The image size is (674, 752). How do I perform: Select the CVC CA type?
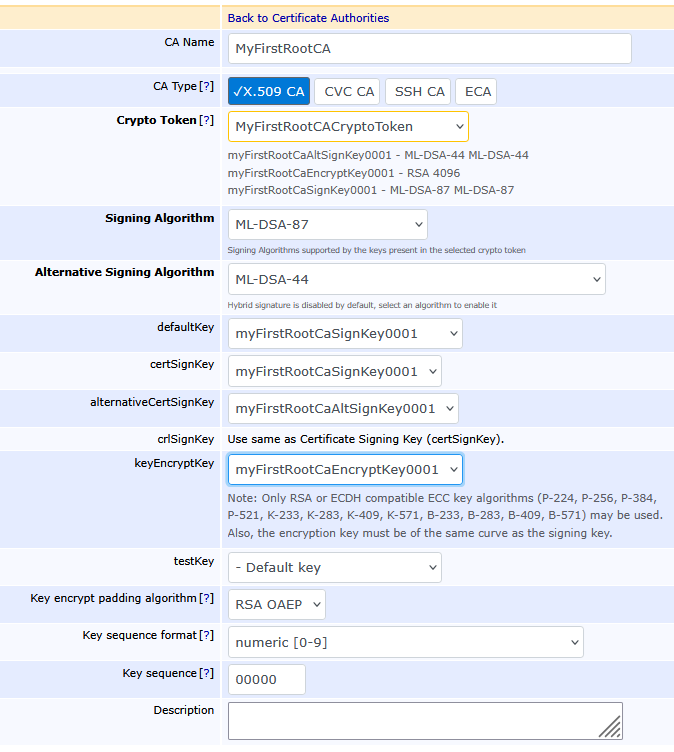pyautogui.click(x=349, y=91)
